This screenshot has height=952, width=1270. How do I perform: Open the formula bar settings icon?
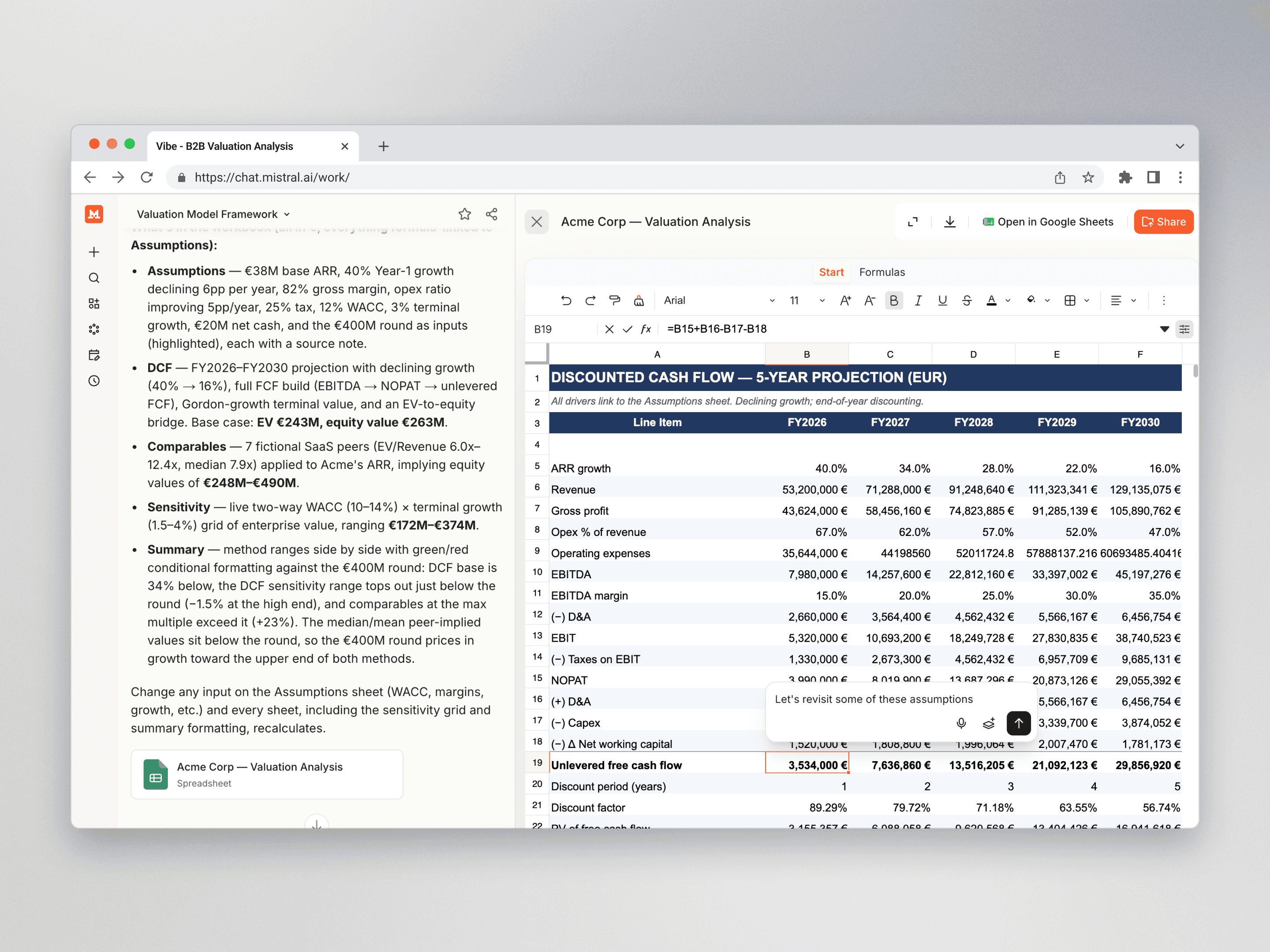coord(1184,329)
